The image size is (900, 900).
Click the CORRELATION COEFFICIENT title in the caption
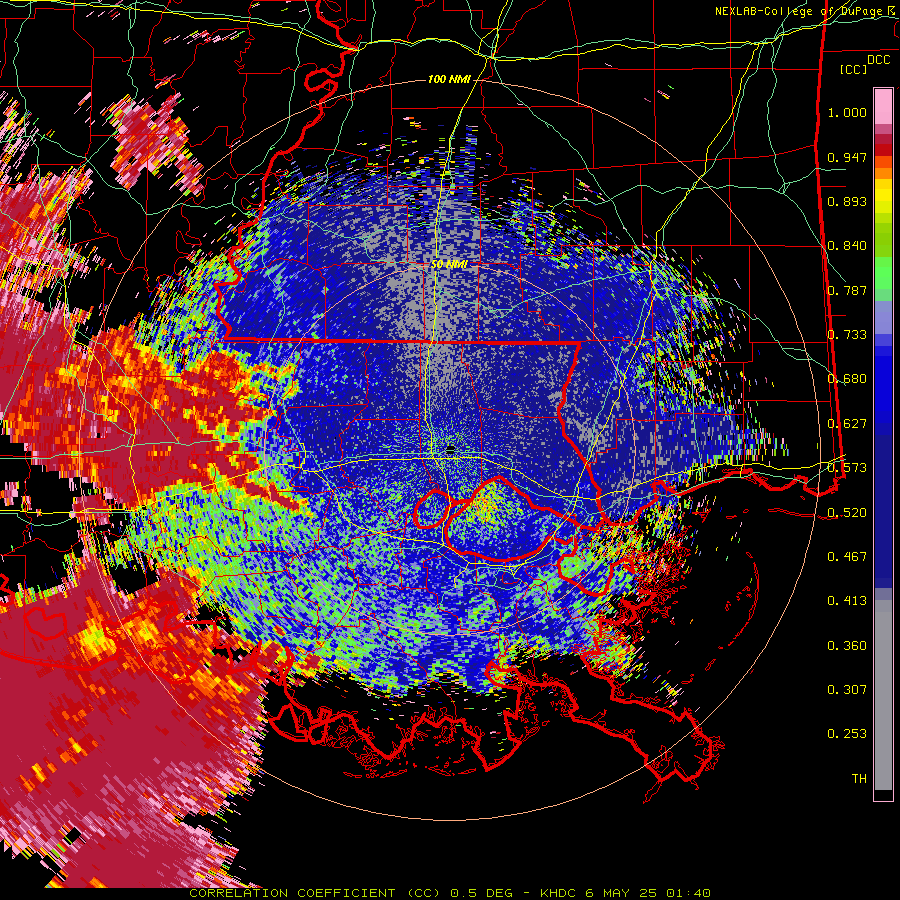coord(292,893)
